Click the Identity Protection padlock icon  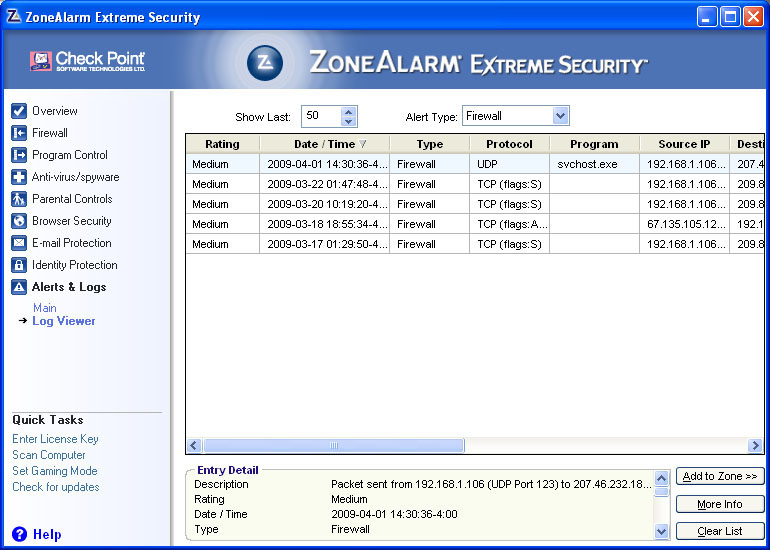pos(19,265)
